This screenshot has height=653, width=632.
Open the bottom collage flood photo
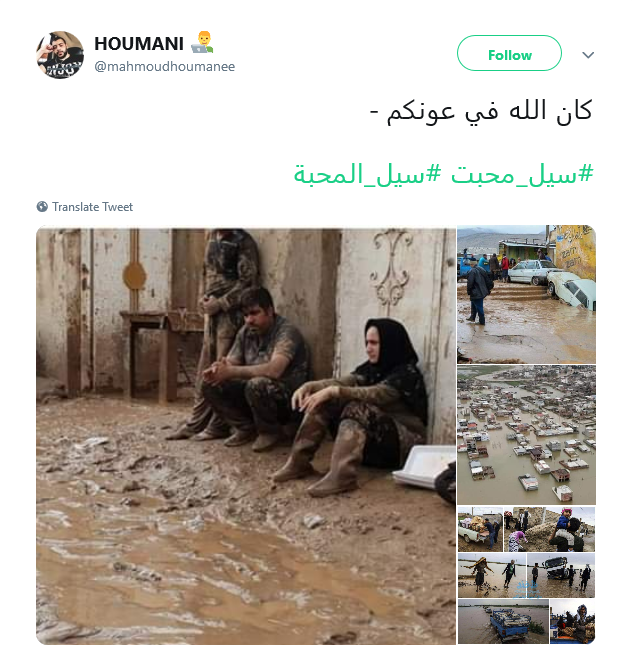[526, 576]
